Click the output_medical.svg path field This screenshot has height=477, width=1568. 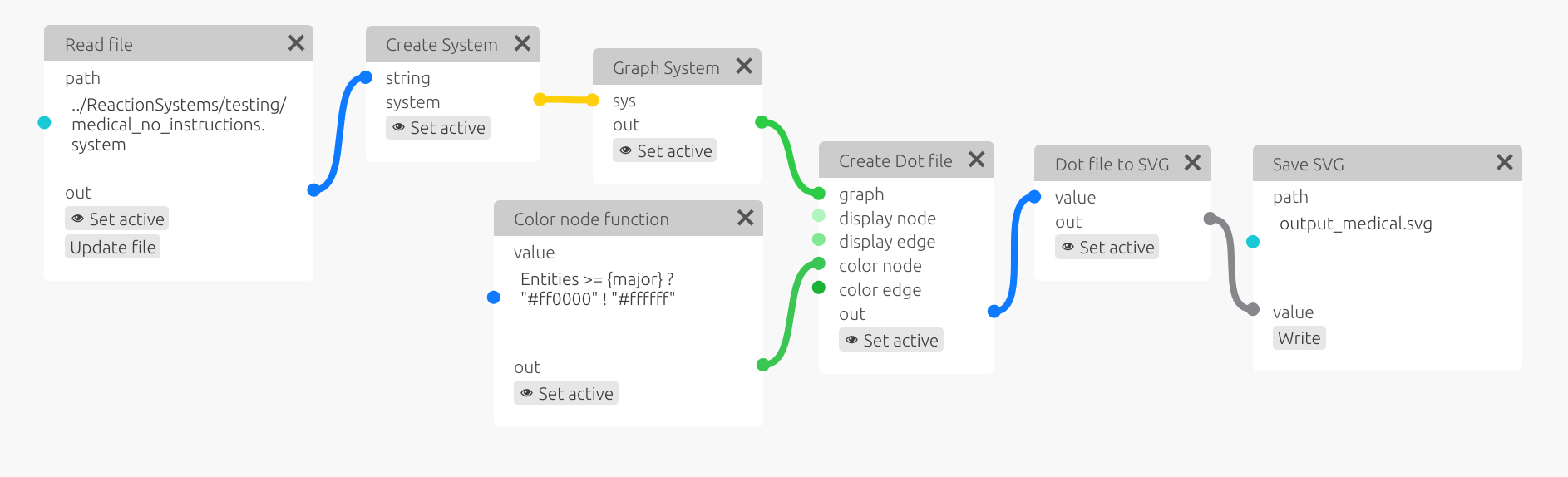(1355, 224)
